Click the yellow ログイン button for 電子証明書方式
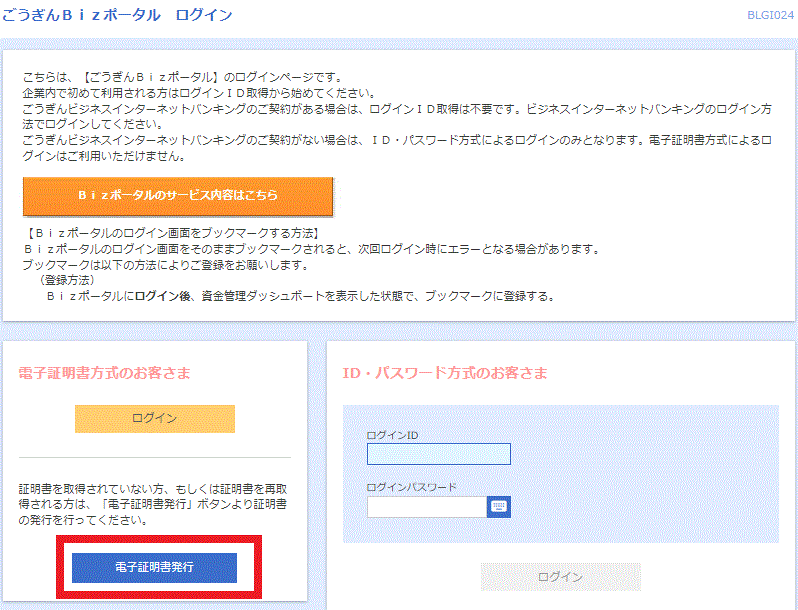 tap(155, 419)
